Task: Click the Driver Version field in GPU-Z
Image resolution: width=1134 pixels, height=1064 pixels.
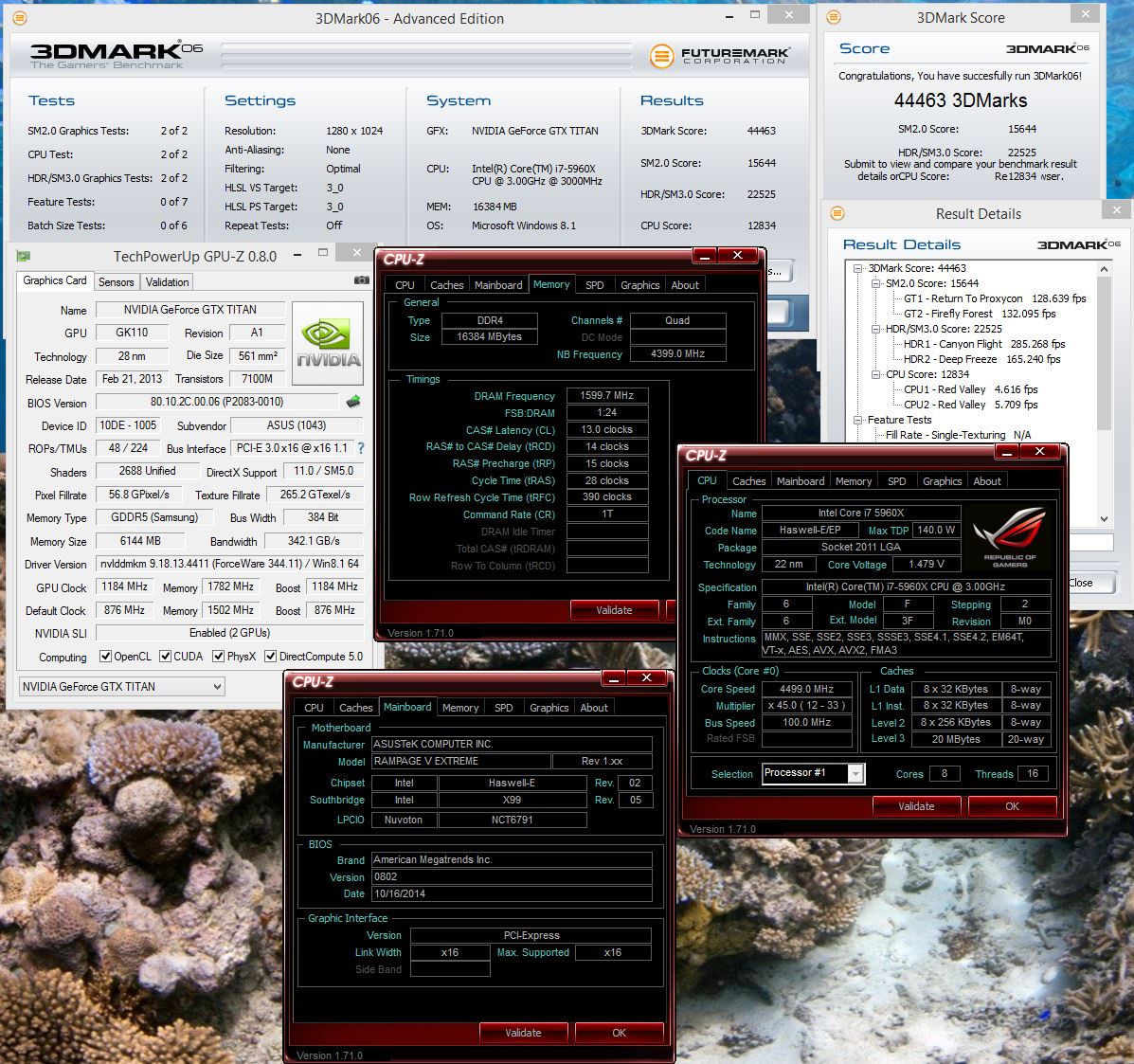Action: pos(229,564)
